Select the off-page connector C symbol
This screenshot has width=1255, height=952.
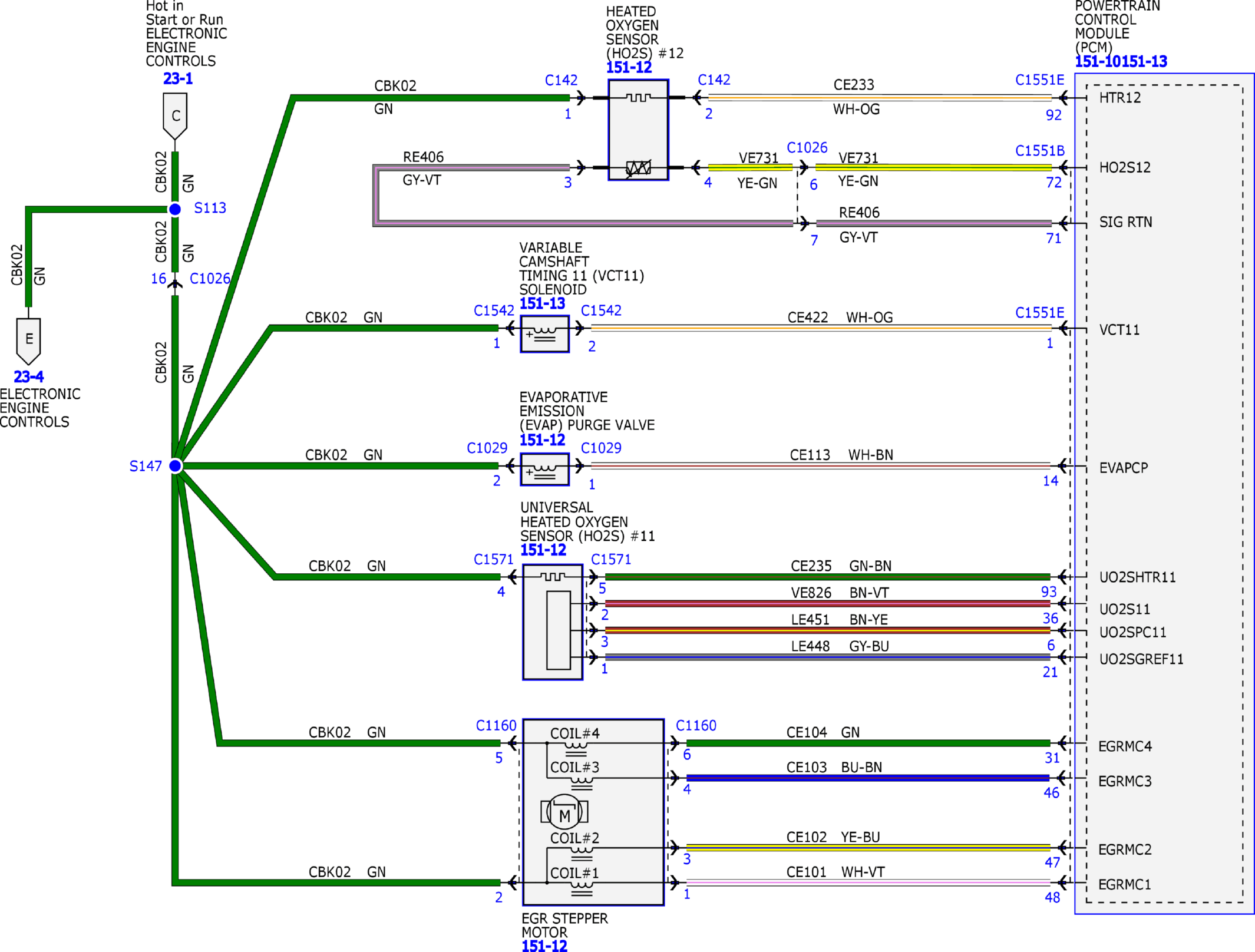[175, 116]
